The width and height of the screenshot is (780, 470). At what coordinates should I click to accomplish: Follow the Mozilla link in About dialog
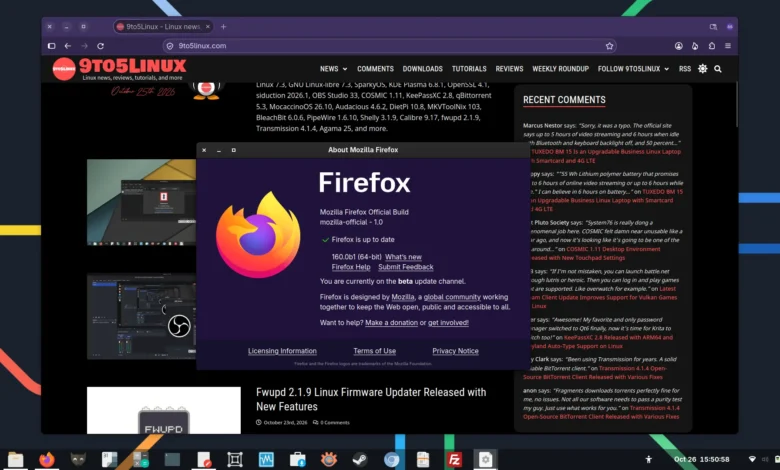pyautogui.click(x=403, y=297)
